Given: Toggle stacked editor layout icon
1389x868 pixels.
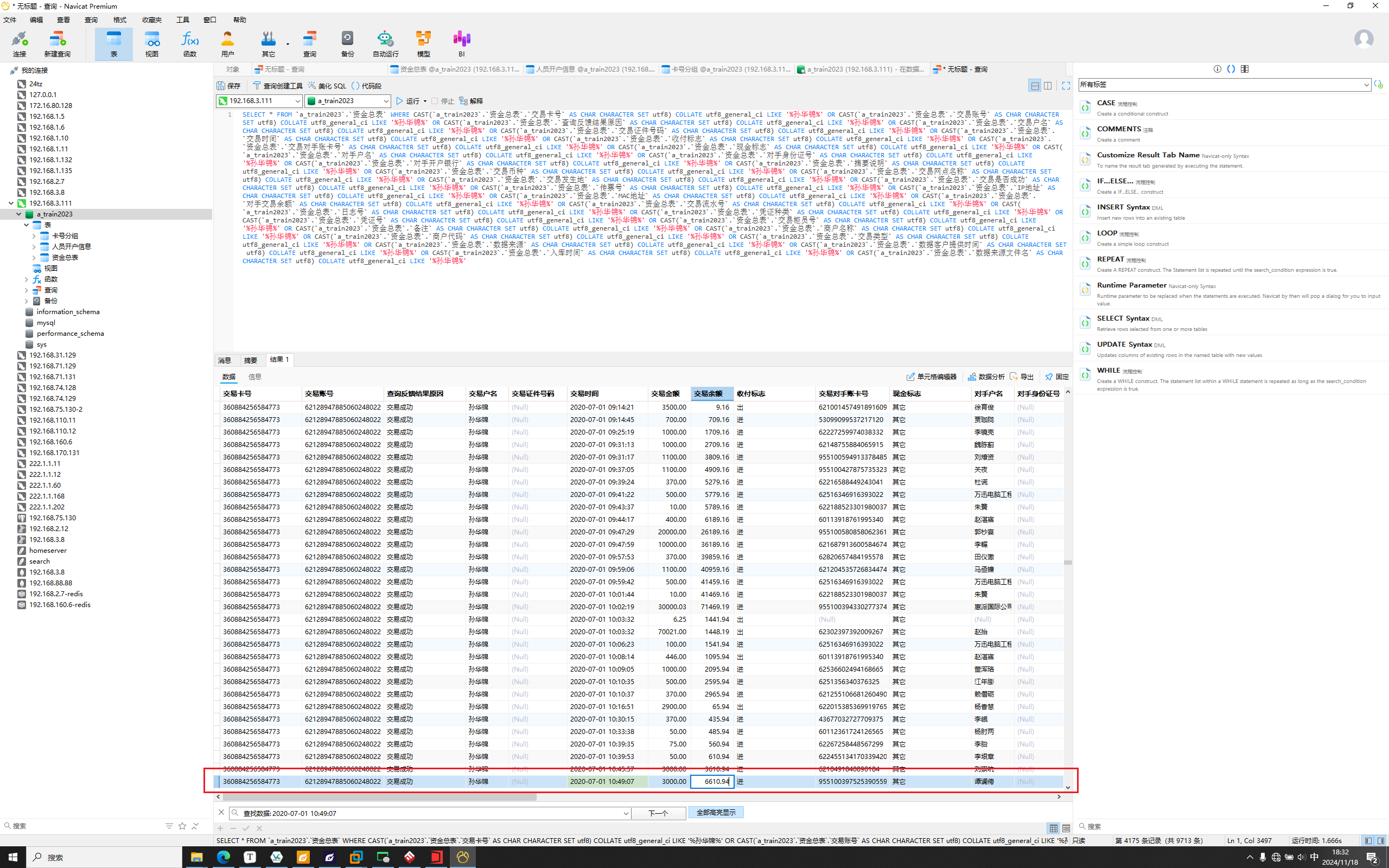Looking at the screenshot, I should click(1034, 86).
